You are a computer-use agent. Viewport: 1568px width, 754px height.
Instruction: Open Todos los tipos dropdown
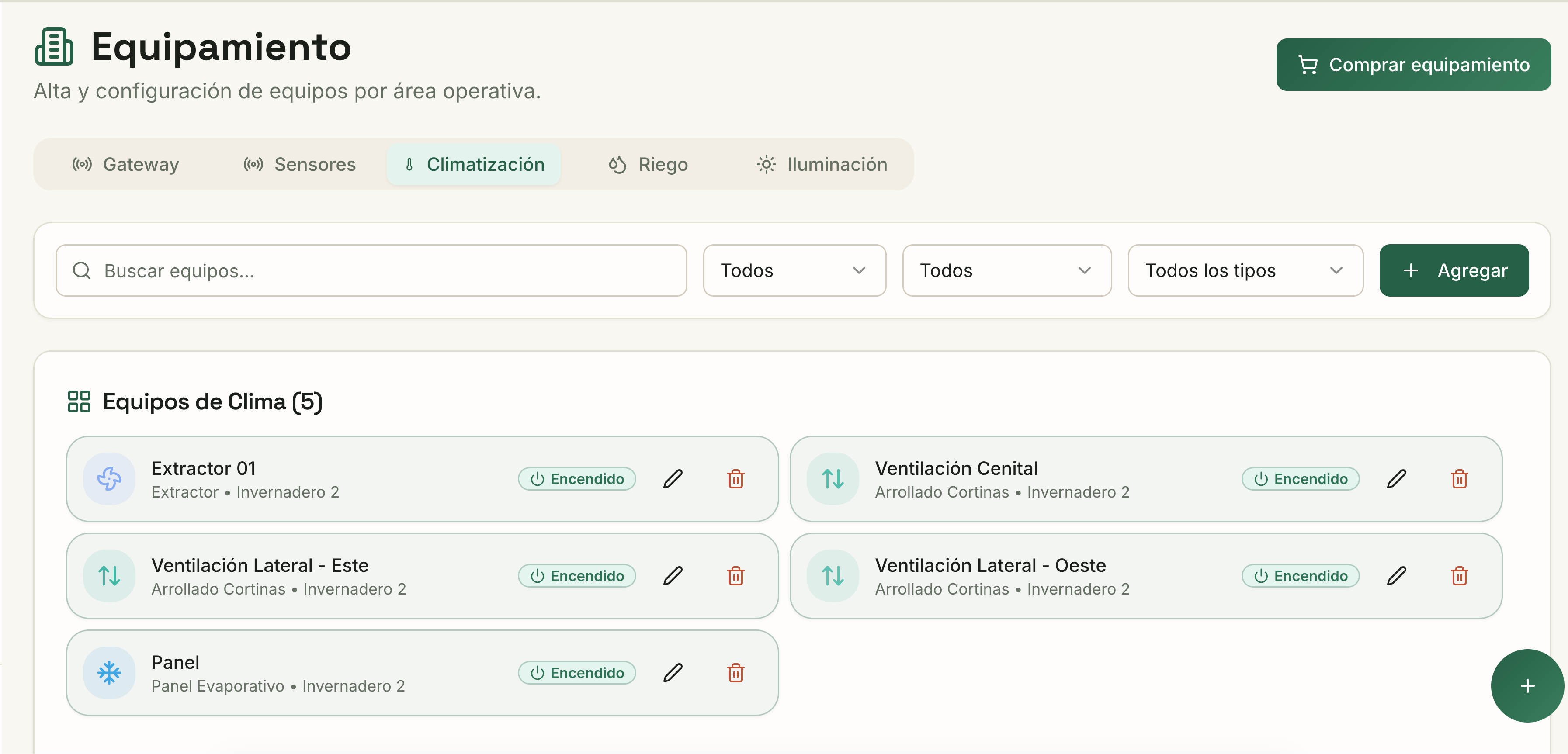pos(1245,270)
